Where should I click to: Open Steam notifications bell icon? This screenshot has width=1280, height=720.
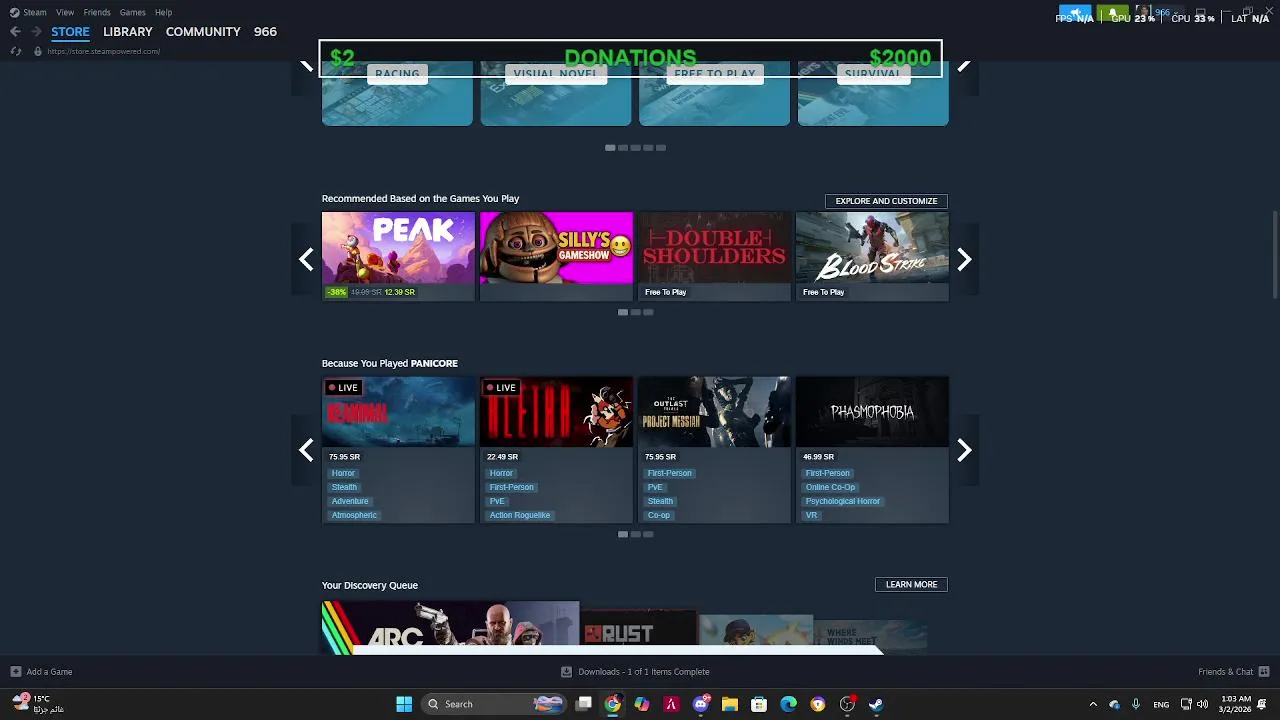pos(1112,13)
